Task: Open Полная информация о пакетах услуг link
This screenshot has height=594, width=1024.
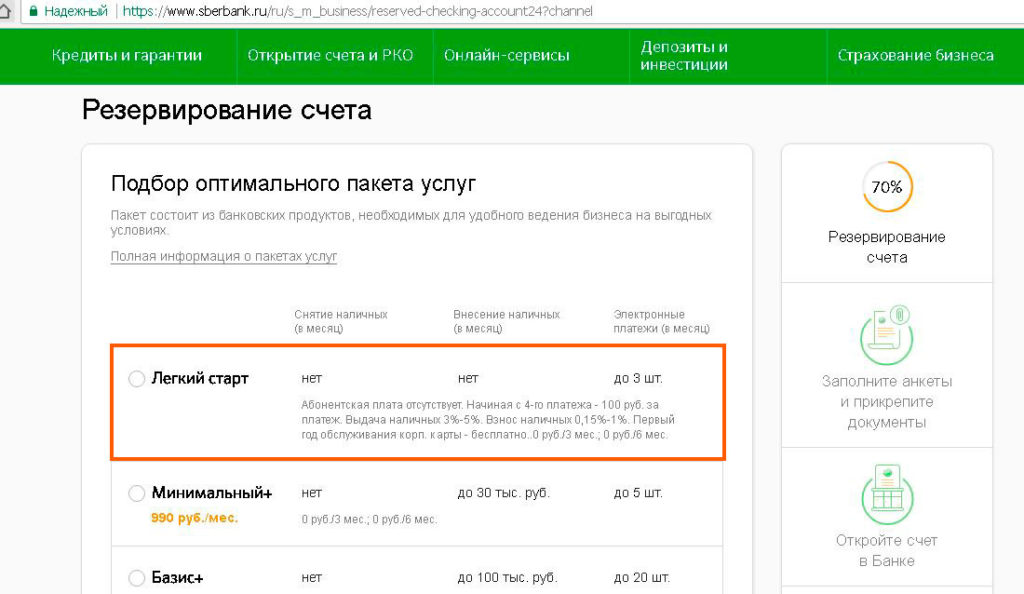Action: click(x=224, y=257)
